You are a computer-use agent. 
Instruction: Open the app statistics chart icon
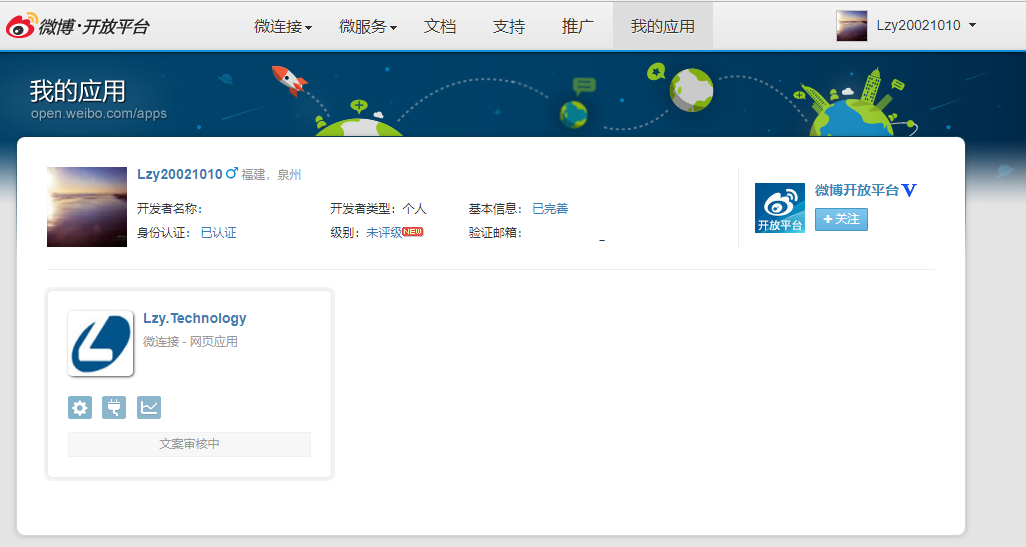coord(149,408)
